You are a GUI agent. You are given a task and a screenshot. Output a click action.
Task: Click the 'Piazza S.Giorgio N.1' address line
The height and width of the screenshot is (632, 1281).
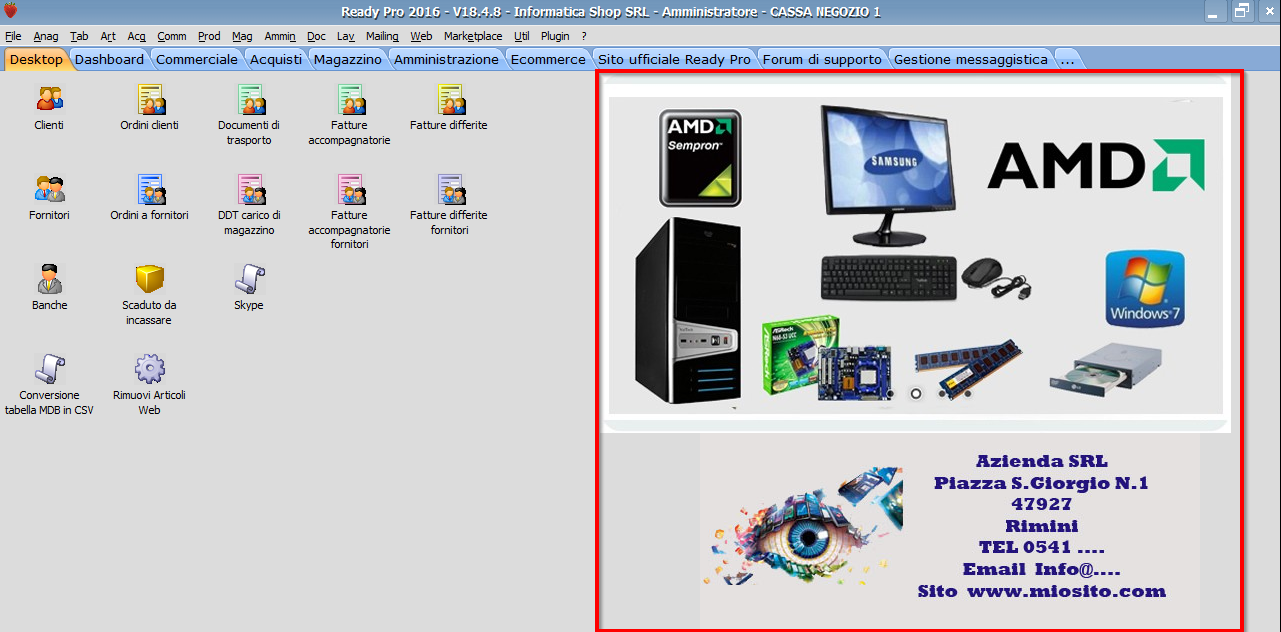click(1041, 483)
